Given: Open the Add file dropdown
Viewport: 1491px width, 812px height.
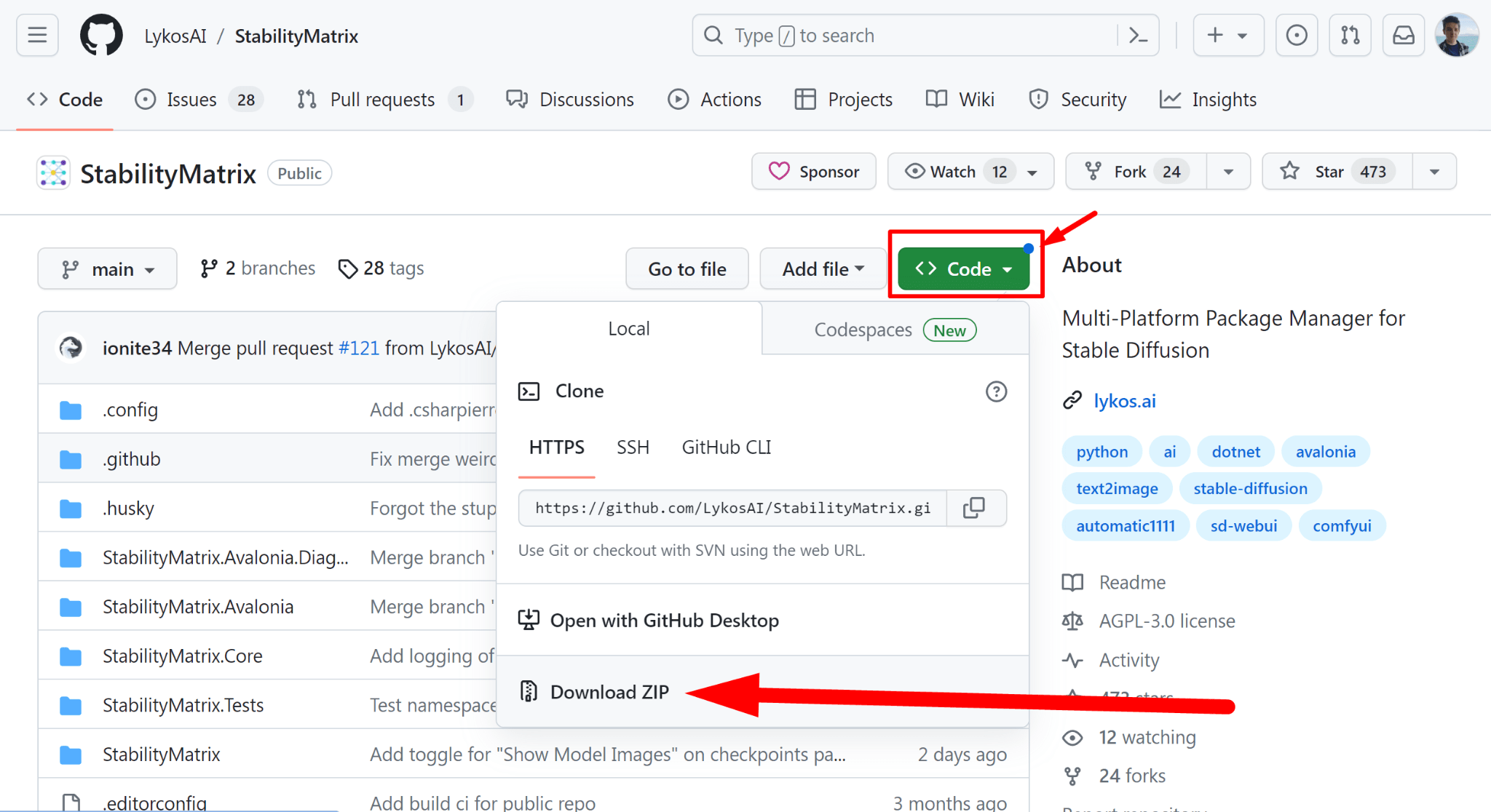Looking at the screenshot, I should (823, 269).
